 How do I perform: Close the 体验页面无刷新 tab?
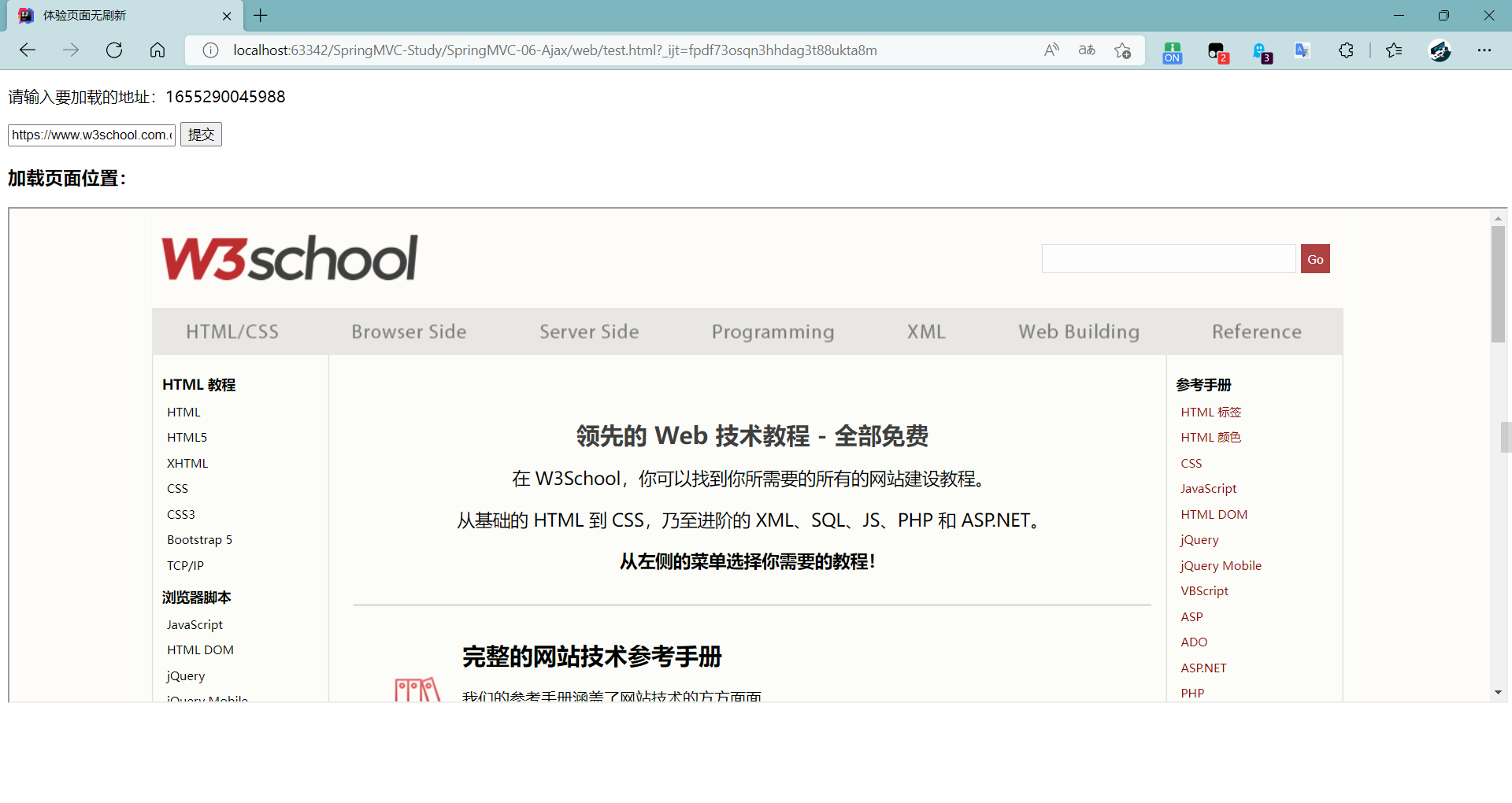[227, 16]
